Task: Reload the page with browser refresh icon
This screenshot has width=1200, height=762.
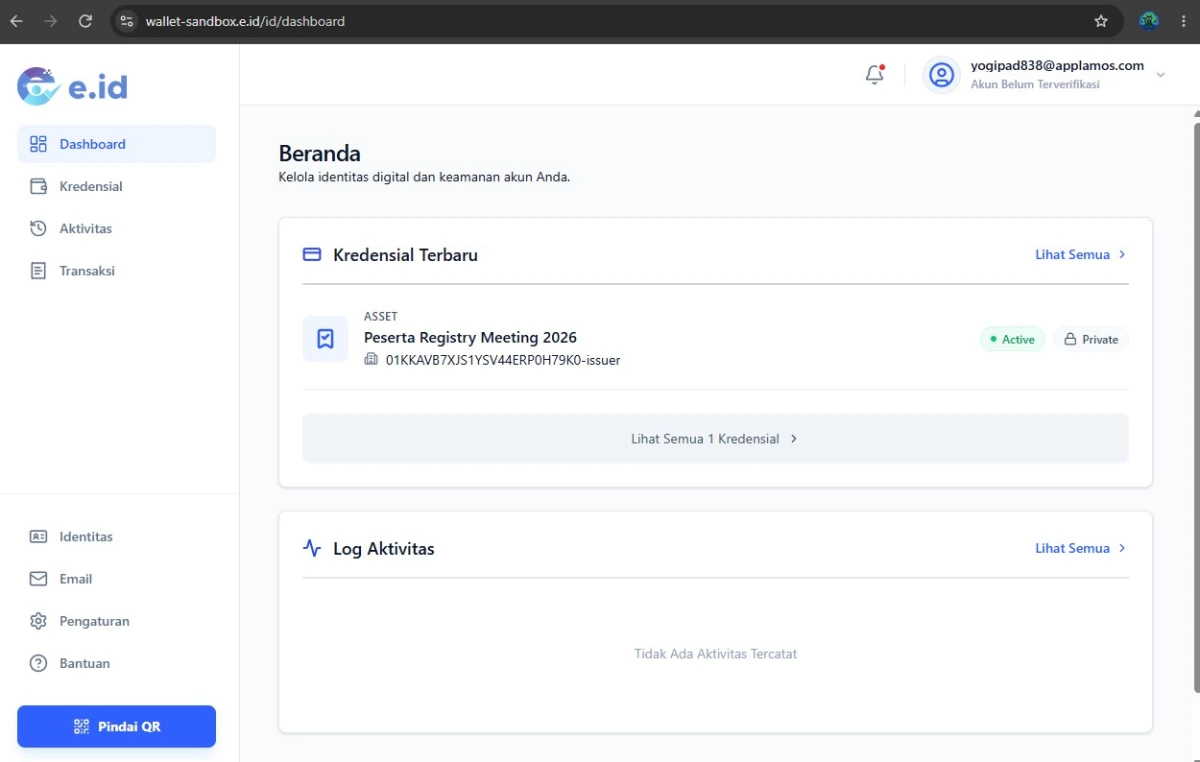Action: [85, 21]
